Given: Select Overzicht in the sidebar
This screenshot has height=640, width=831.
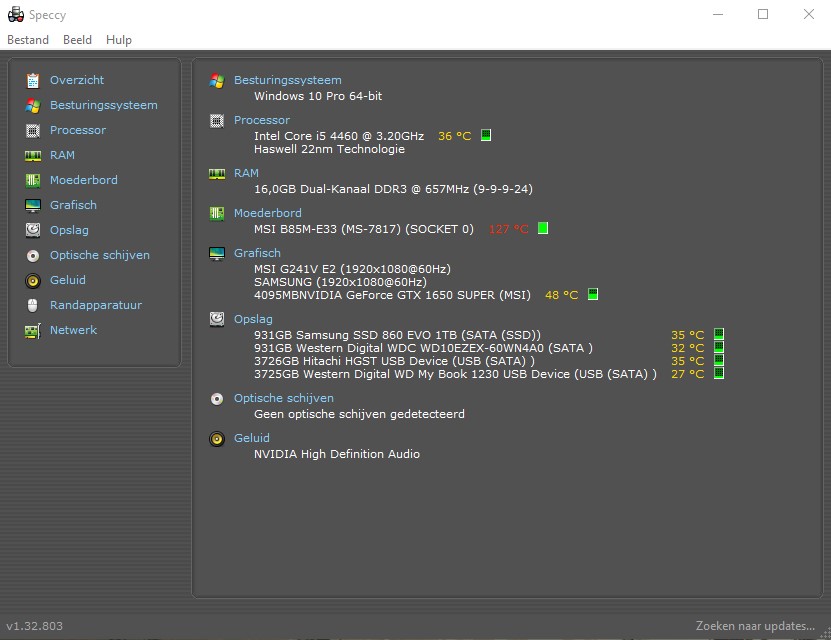Looking at the screenshot, I should (x=77, y=80).
